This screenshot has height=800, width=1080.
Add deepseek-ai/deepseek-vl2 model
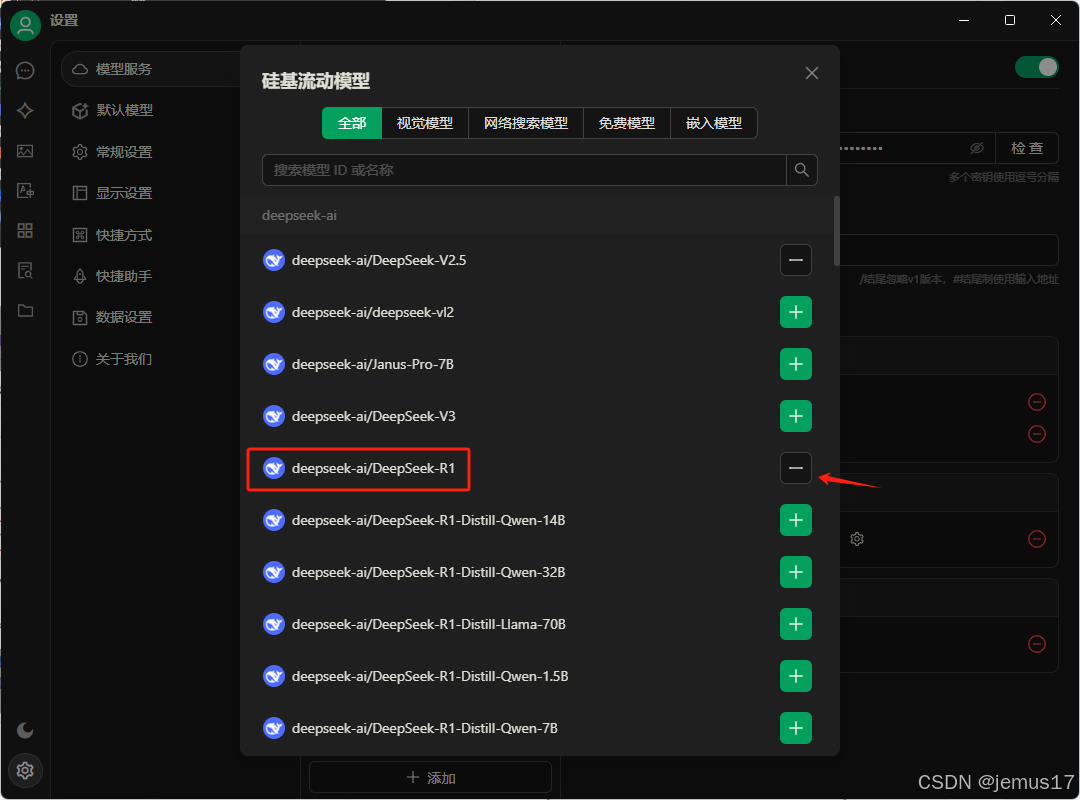(796, 312)
